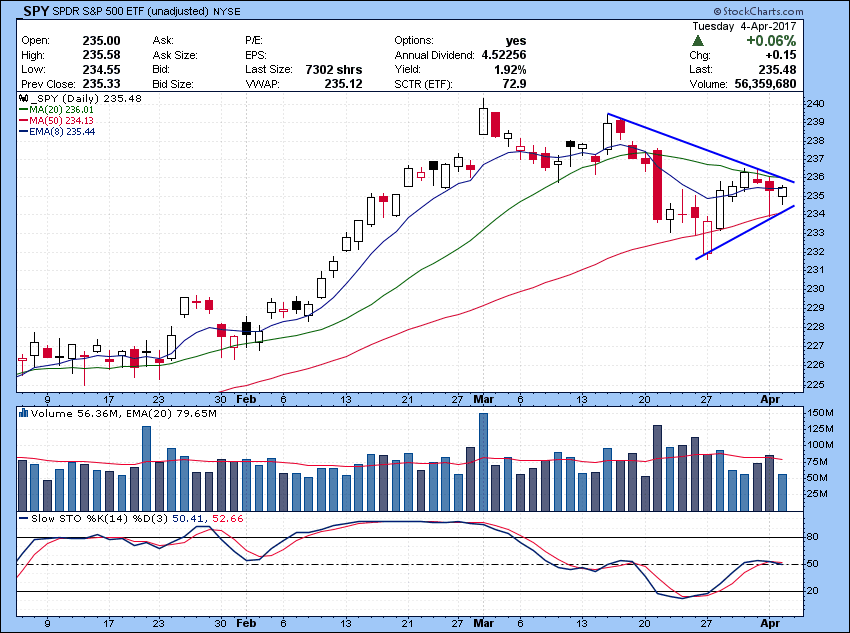Click the 100M label on the volume axis
The width and height of the screenshot is (850, 633).
tap(820, 445)
